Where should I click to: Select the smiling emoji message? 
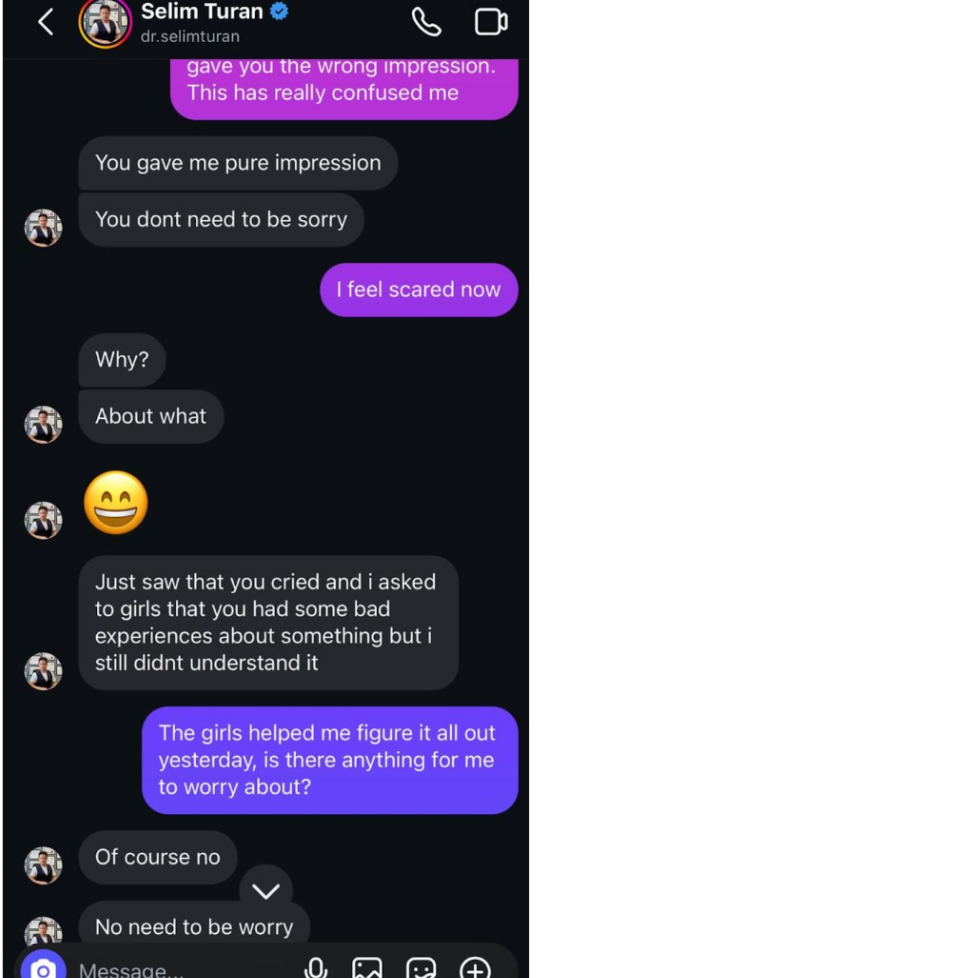coord(115,503)
